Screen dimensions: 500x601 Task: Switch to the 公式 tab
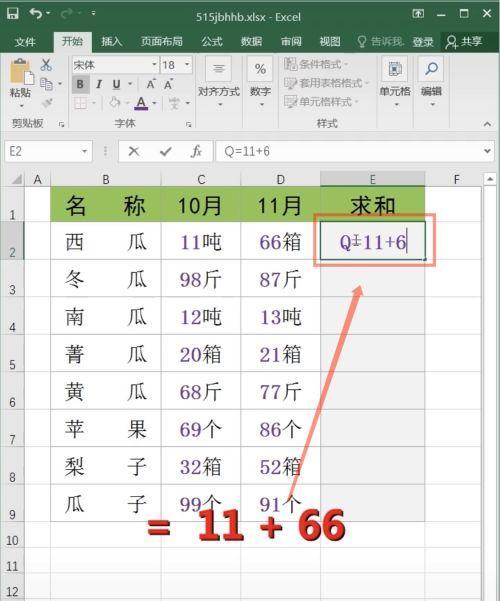tap(212, 41)
